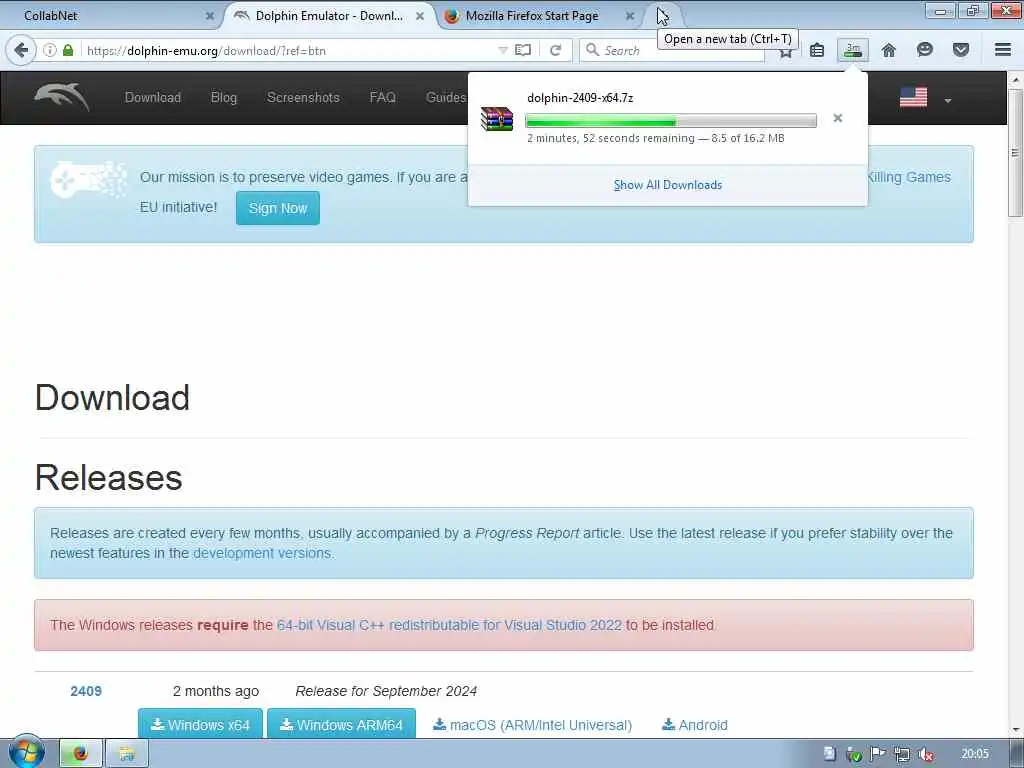
Task: Click the vertical page scrollbar thumb
Action: 1015,152
